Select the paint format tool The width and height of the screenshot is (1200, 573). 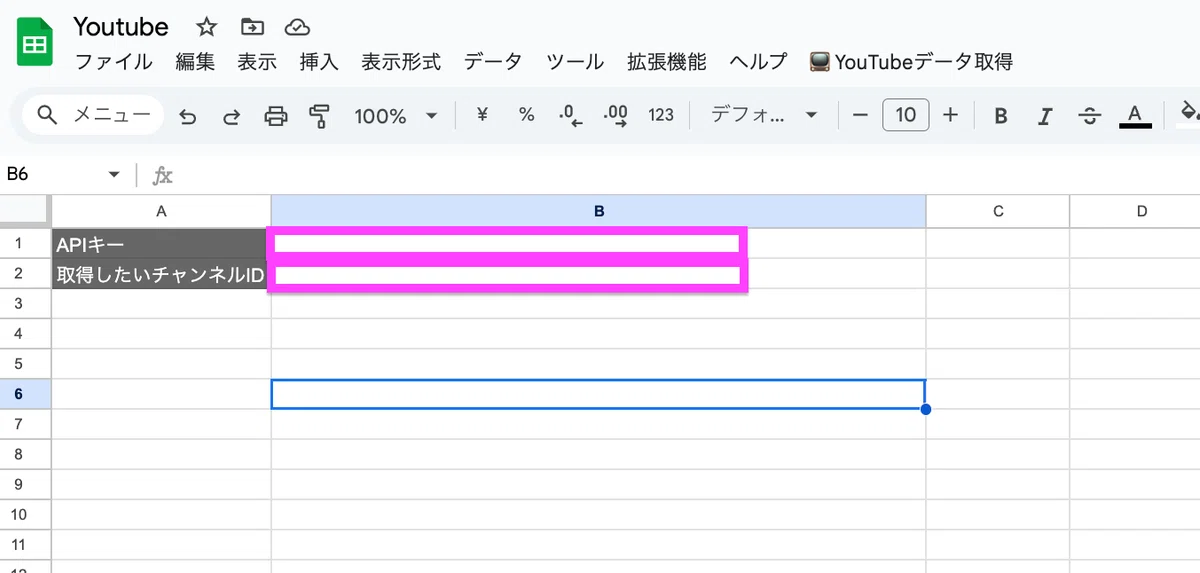click(x=319, y=116)
